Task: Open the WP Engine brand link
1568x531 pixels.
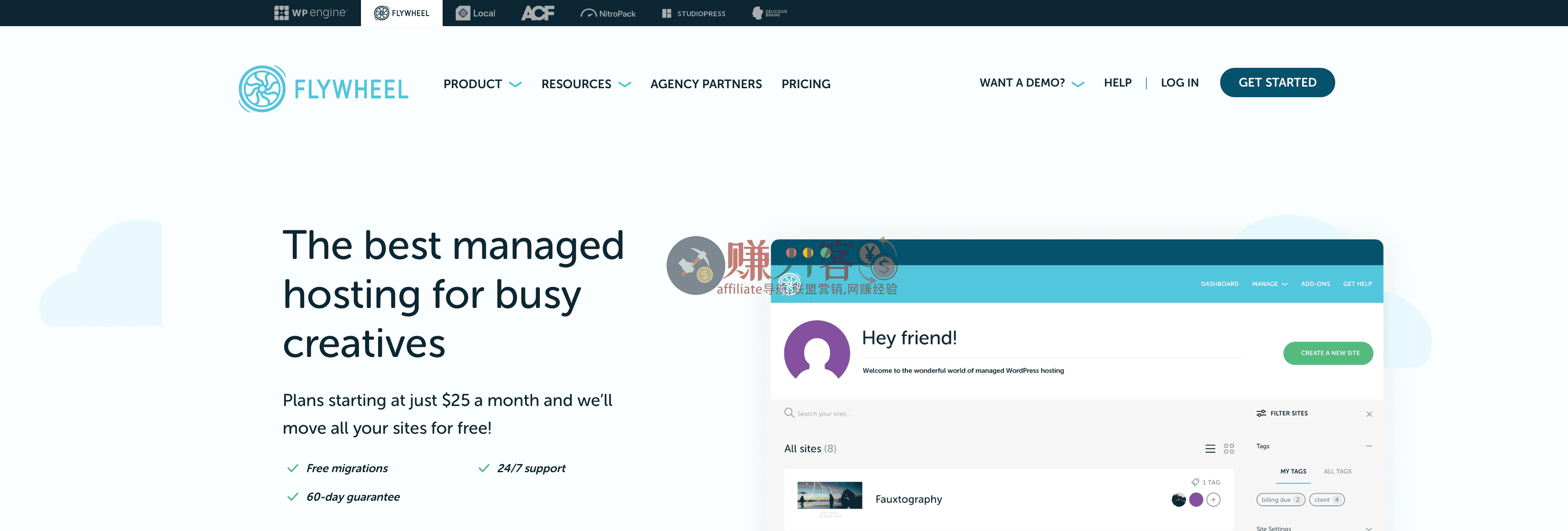Action: 310,13
